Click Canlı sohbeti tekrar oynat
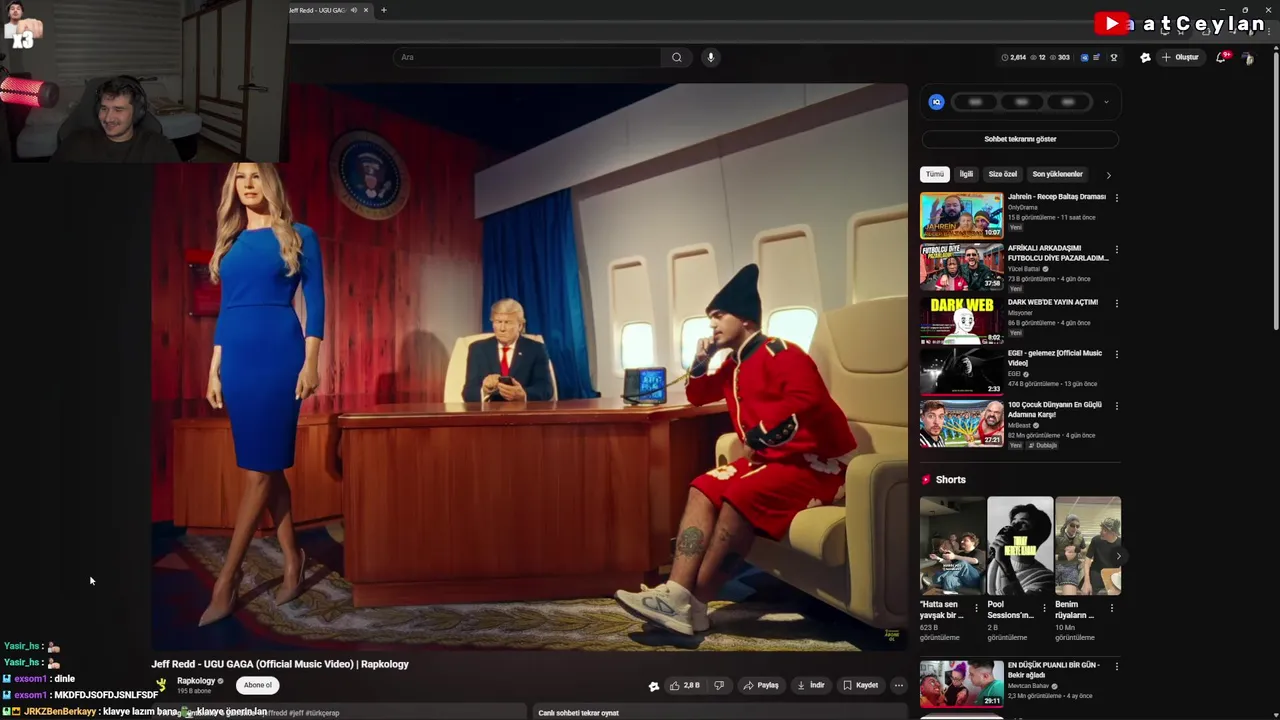 tap(578, 713)
